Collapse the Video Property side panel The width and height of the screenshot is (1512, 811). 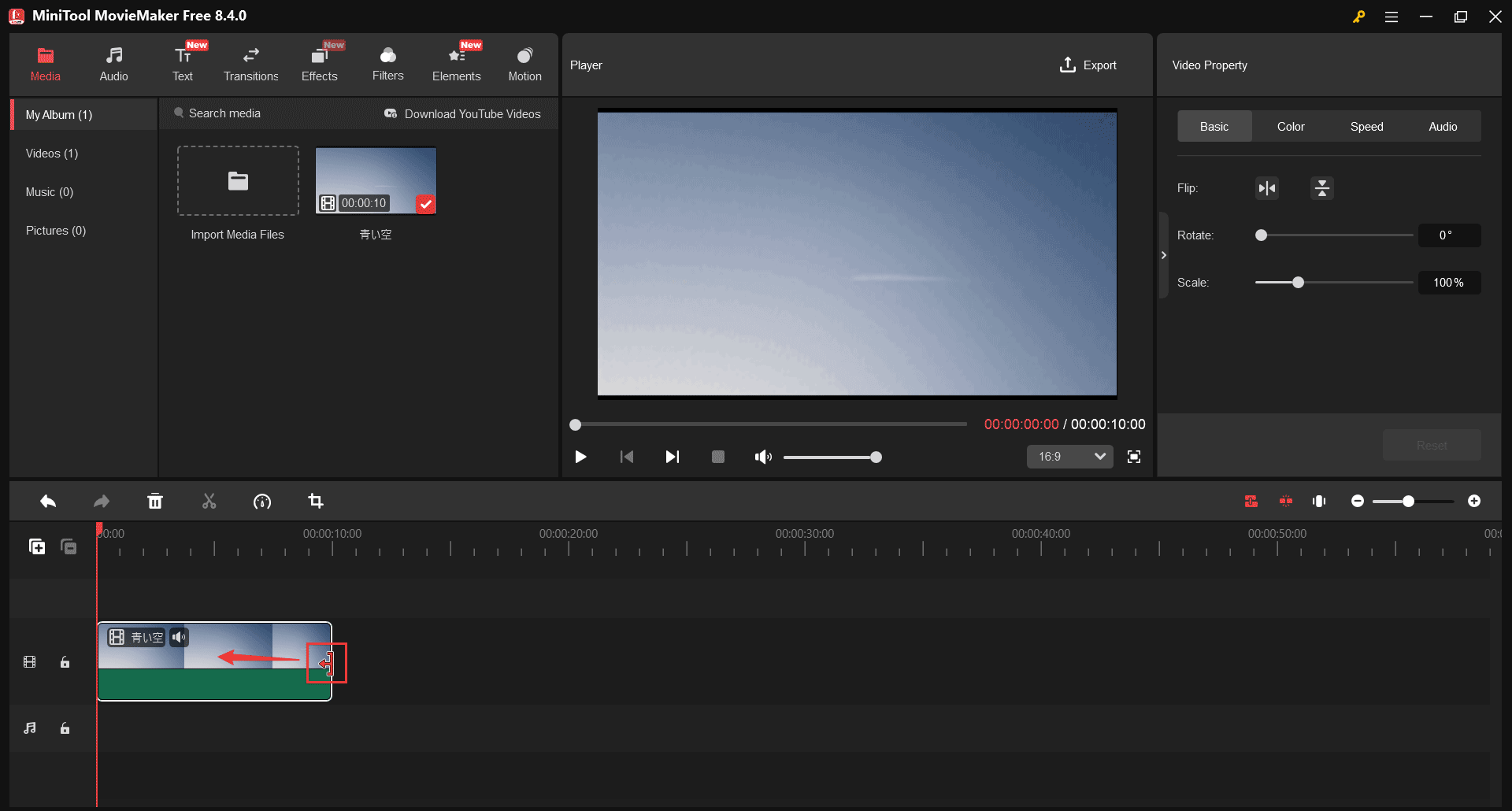pos(1163,254)
